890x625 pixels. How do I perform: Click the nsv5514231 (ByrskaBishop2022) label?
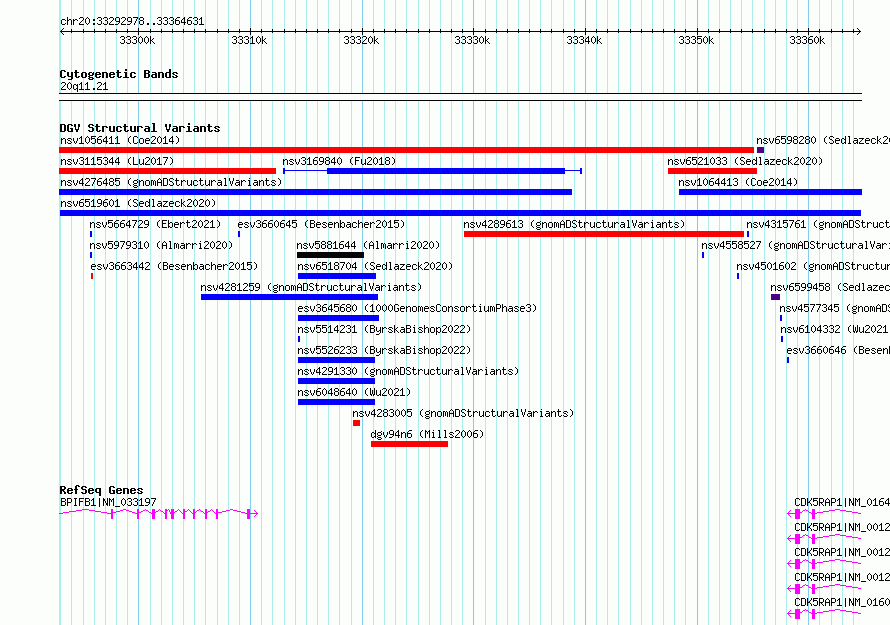384,329
